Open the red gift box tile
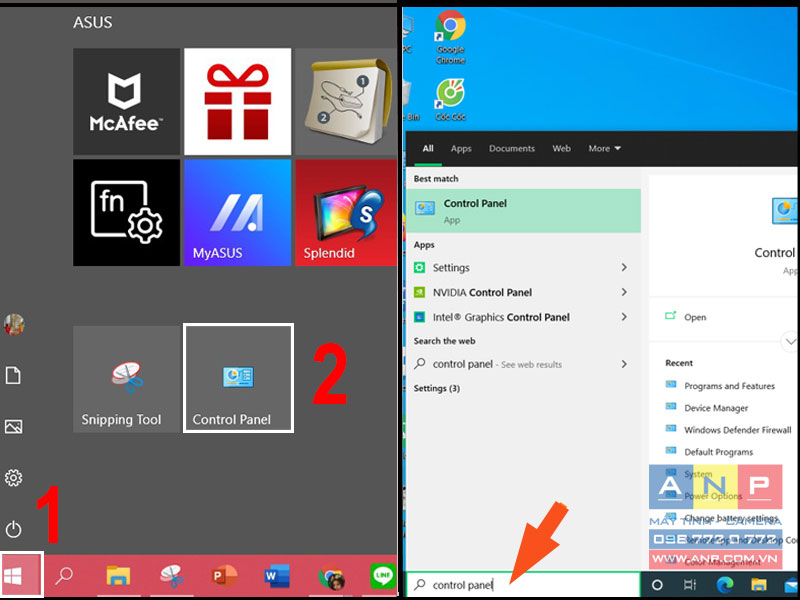The height and width of the screenshot is (600, 800). [238, 102]
